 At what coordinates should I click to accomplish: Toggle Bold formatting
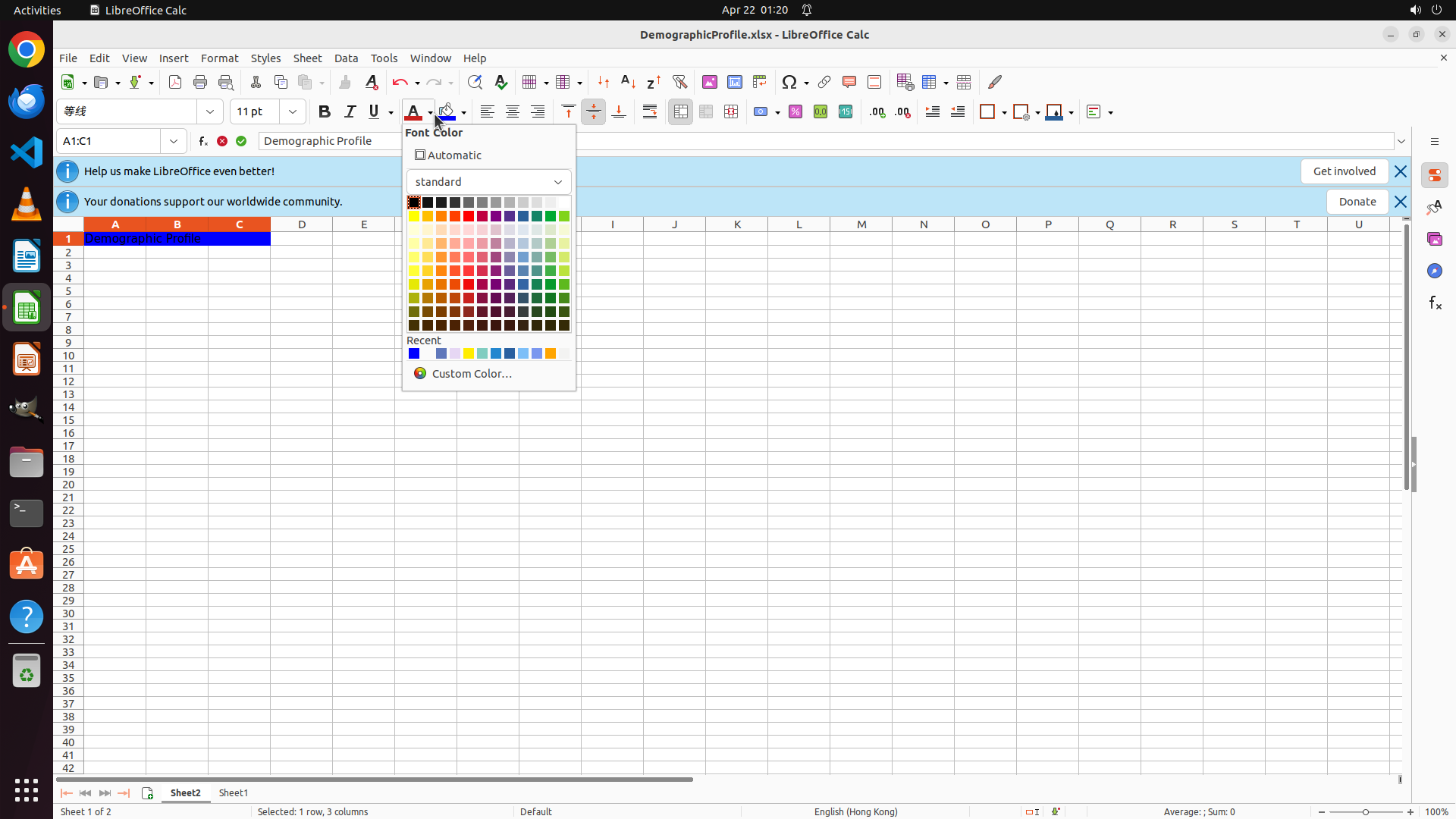tap(325, 112)
